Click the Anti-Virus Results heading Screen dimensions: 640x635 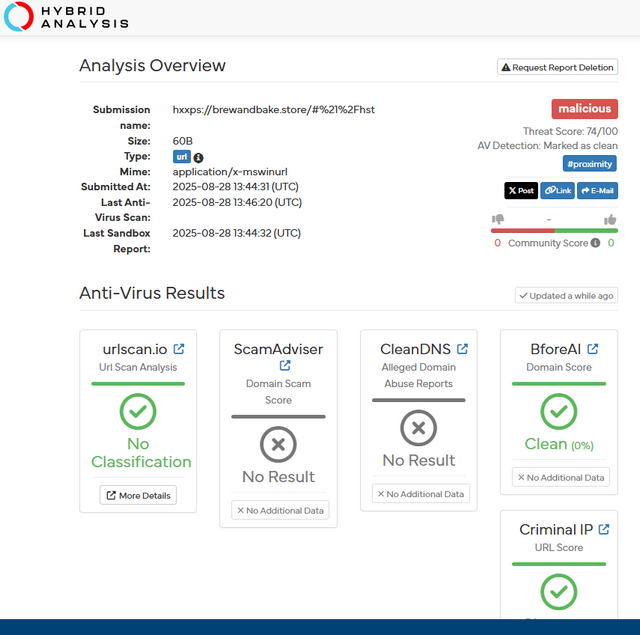152,293
